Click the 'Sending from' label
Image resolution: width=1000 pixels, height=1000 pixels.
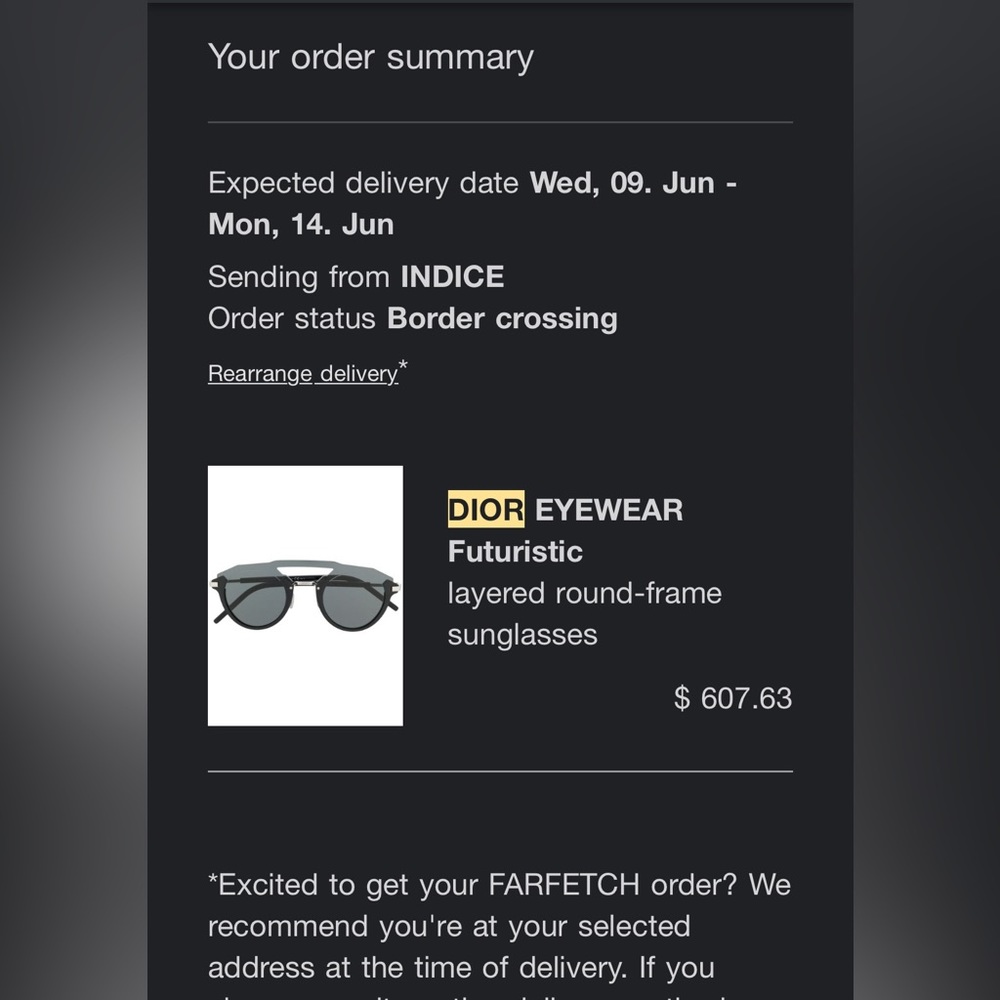[300, 276]
